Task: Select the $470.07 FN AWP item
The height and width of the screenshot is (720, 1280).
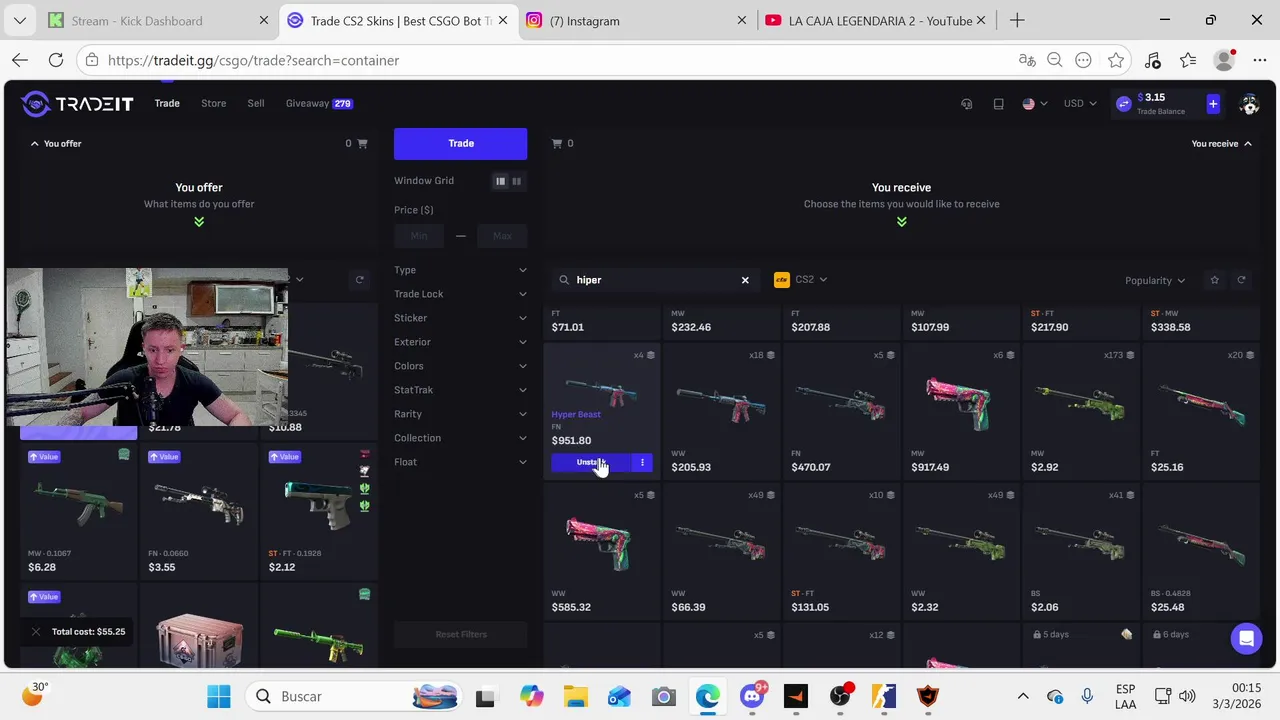Action: 841,412
